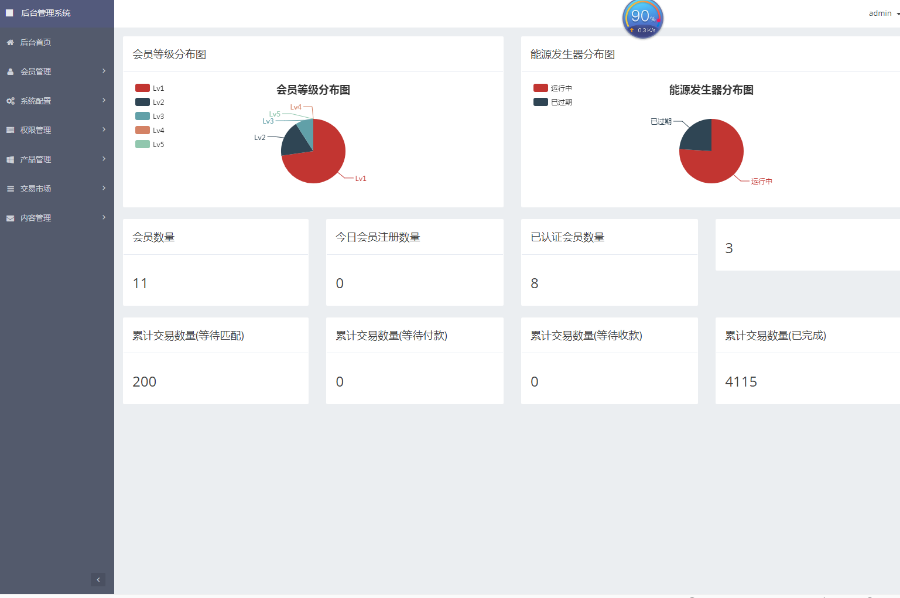Click the 90% circular gauge at top
The height and width of the screenshot is (598, 900).
pyautogui.click(x=642, y=18)
